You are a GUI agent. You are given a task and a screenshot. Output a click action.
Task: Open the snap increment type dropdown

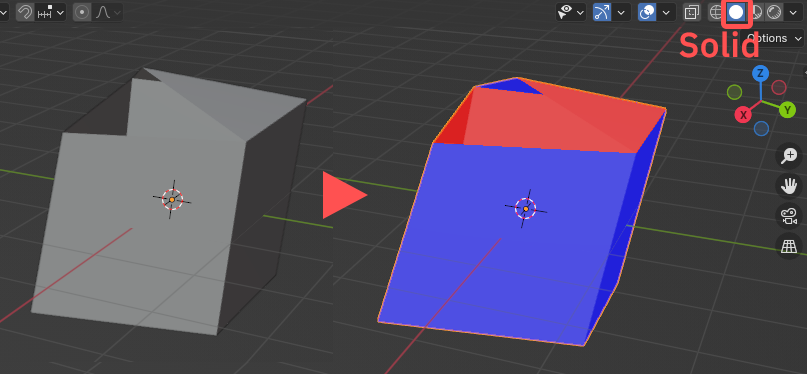coord(50,12)
